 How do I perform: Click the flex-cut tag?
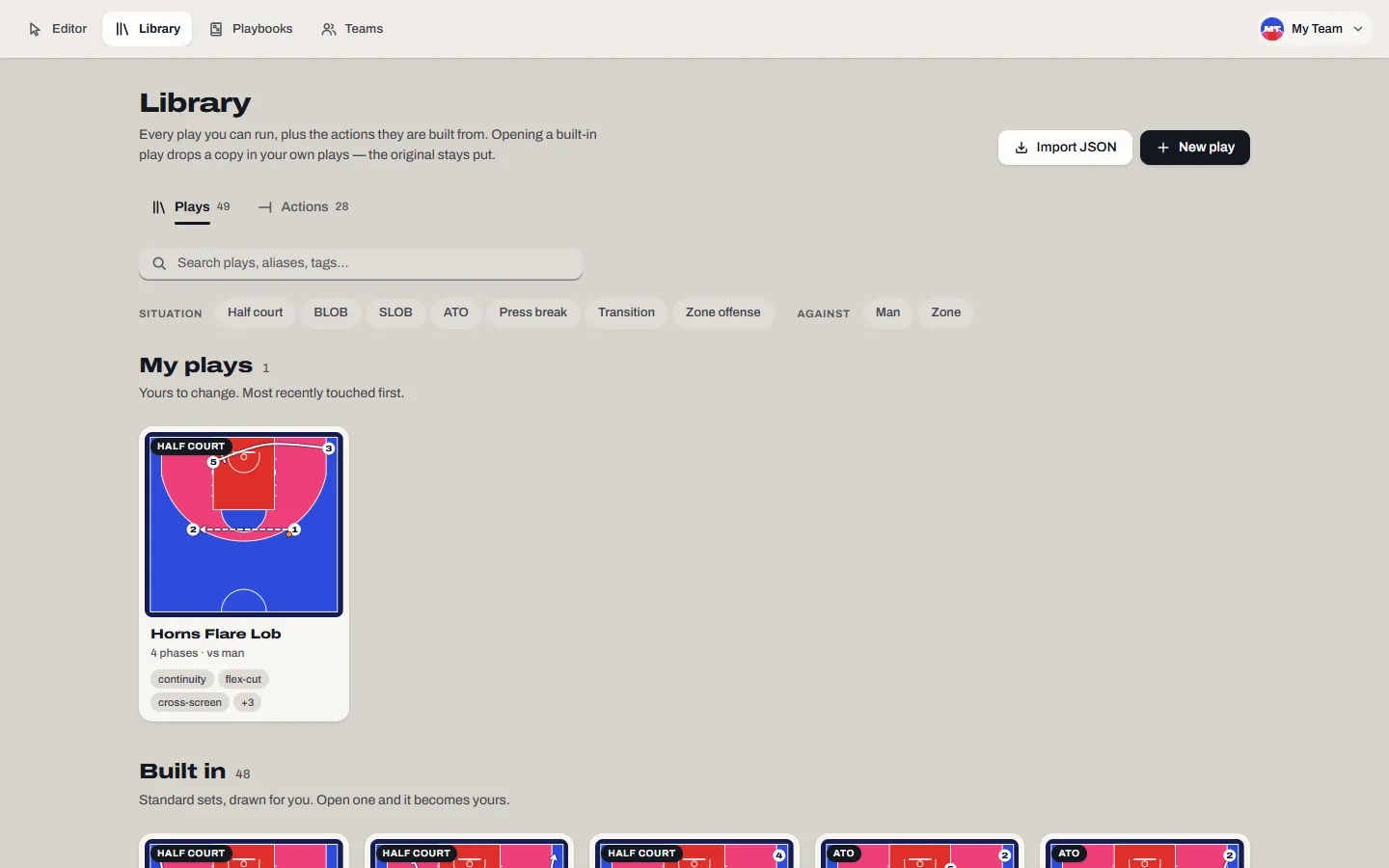click(x=243, y=679)
